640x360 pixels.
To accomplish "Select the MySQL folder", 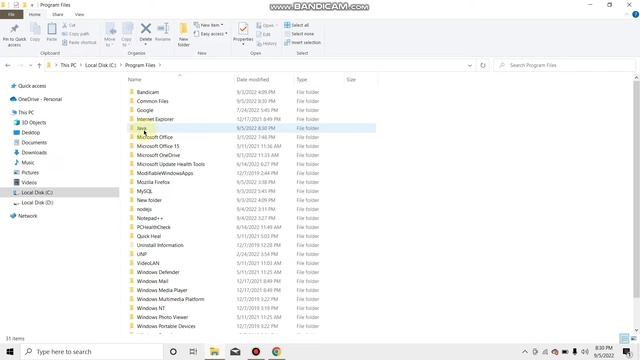I will pyautogui.click(x=144, y=191).
